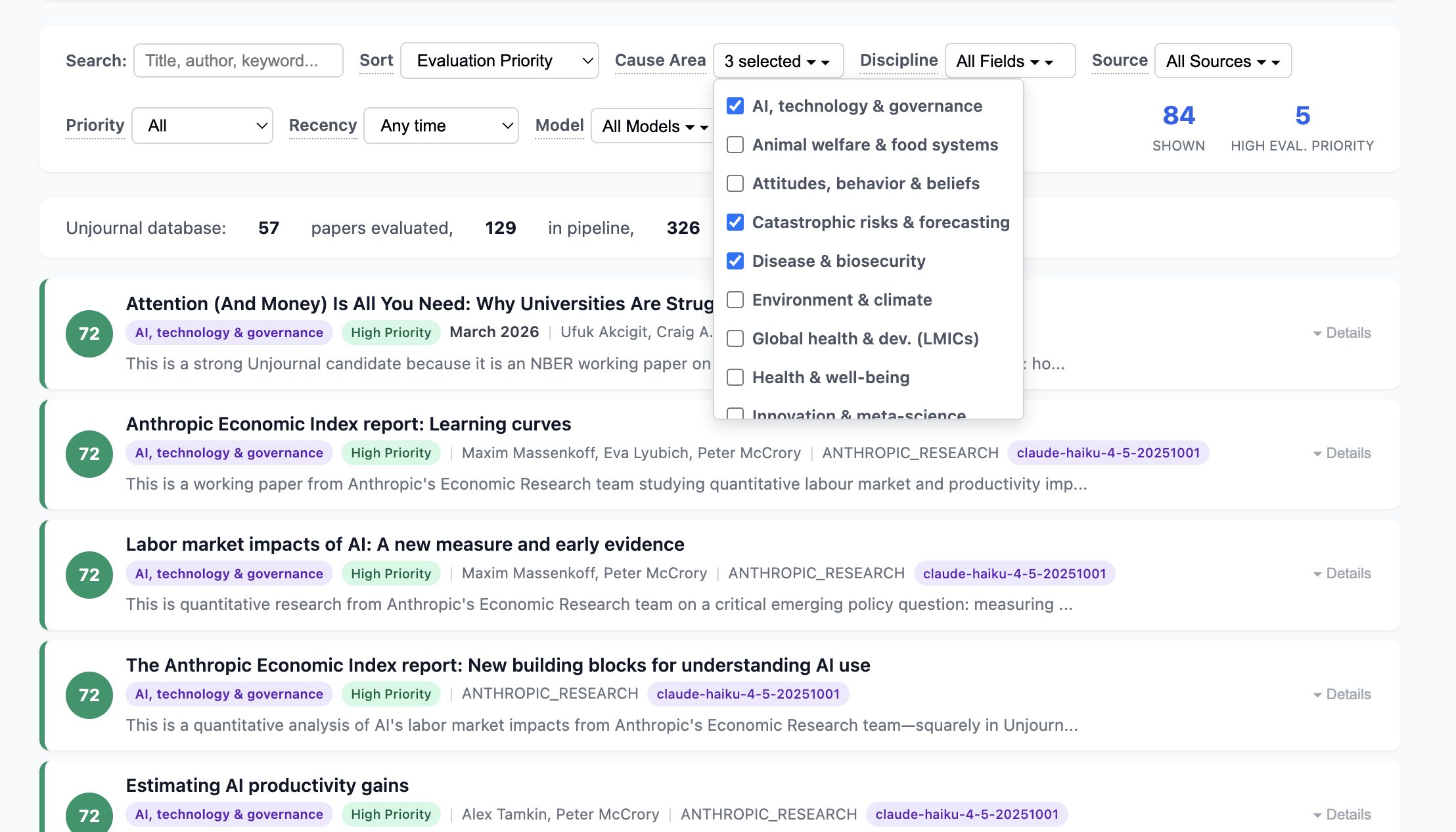Click the green 72 score badge of Learning curves paper
Viewport: 1456px width, 832px height.
(89, 454)
